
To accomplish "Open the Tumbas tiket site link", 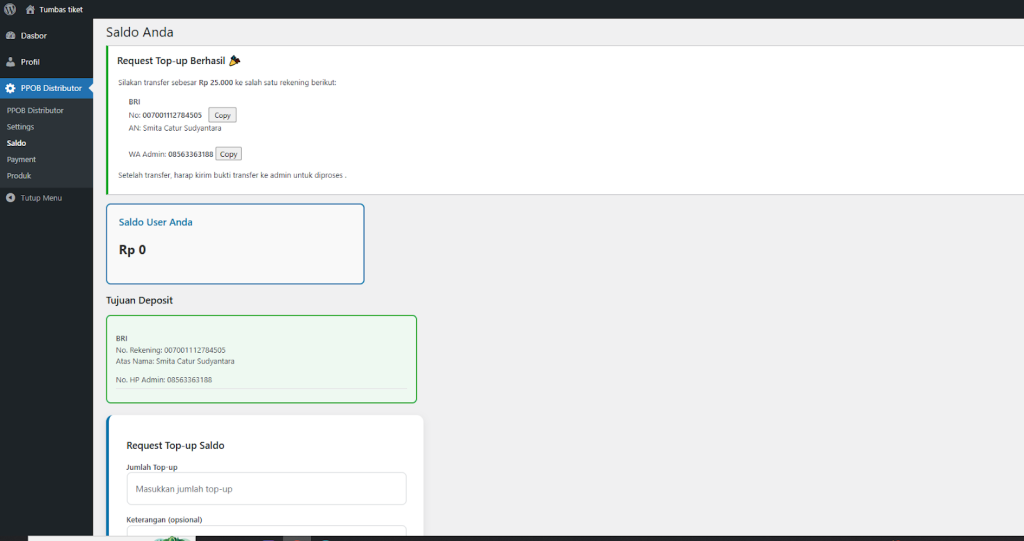I will point(60,9).
